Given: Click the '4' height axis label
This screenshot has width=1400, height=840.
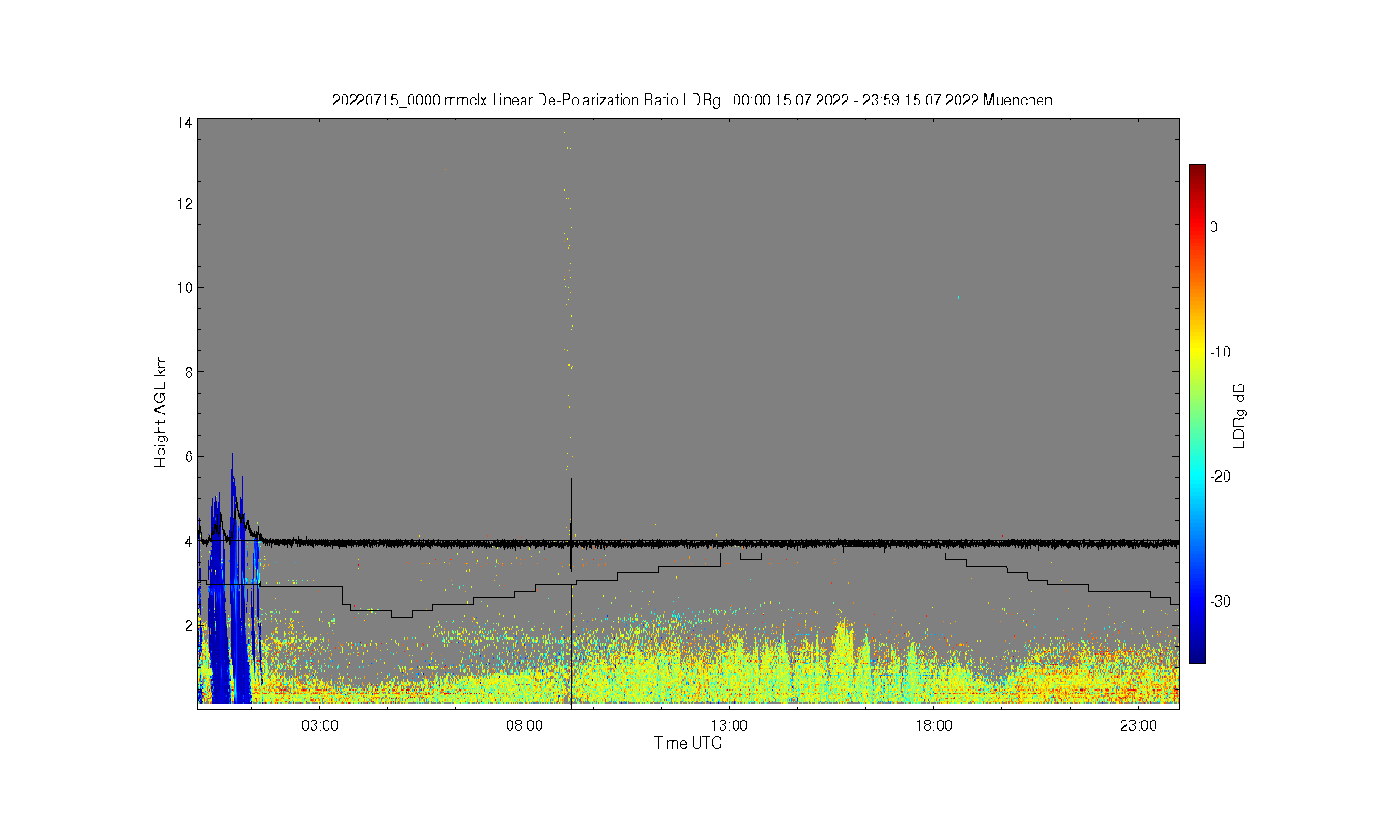Looking at the screenshot, I should [x=188, y=541].
